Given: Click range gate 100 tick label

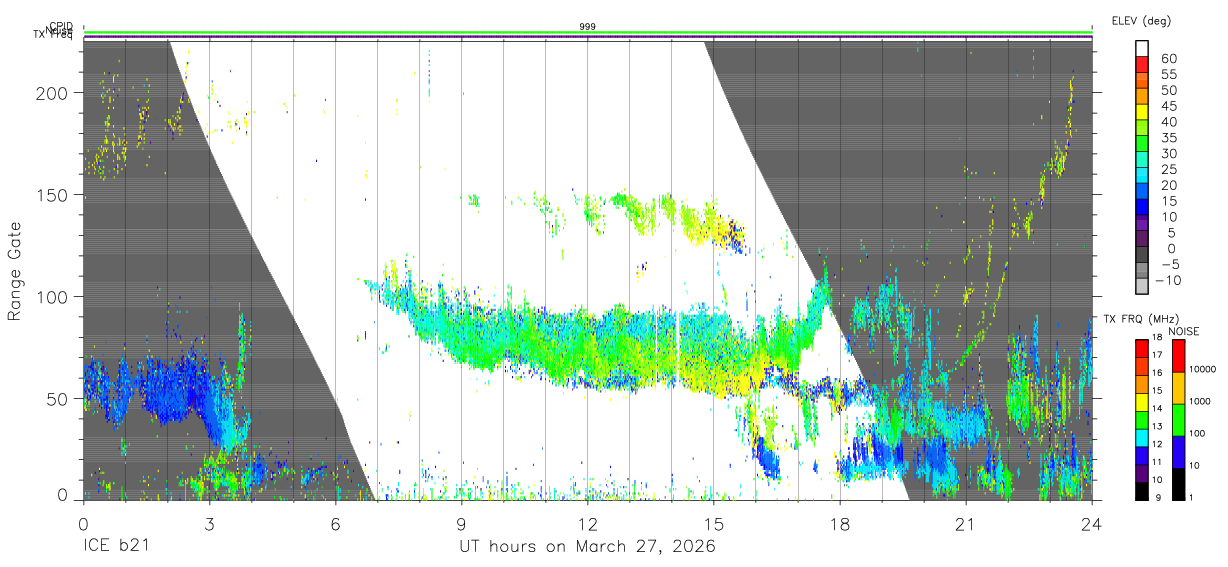Looking at the screenshot, I should [53, 296].
